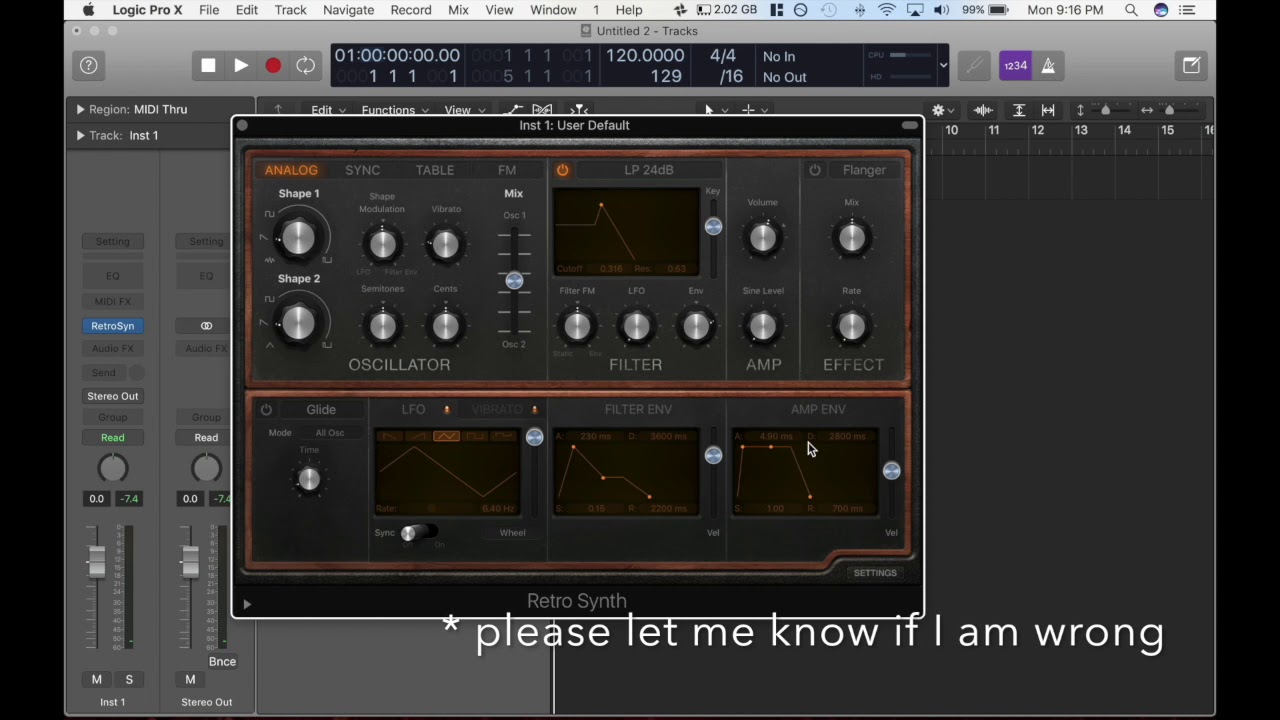Screen dimensions: 1280x720
Task: Open the Navigate menu
Action: (349, 10)
